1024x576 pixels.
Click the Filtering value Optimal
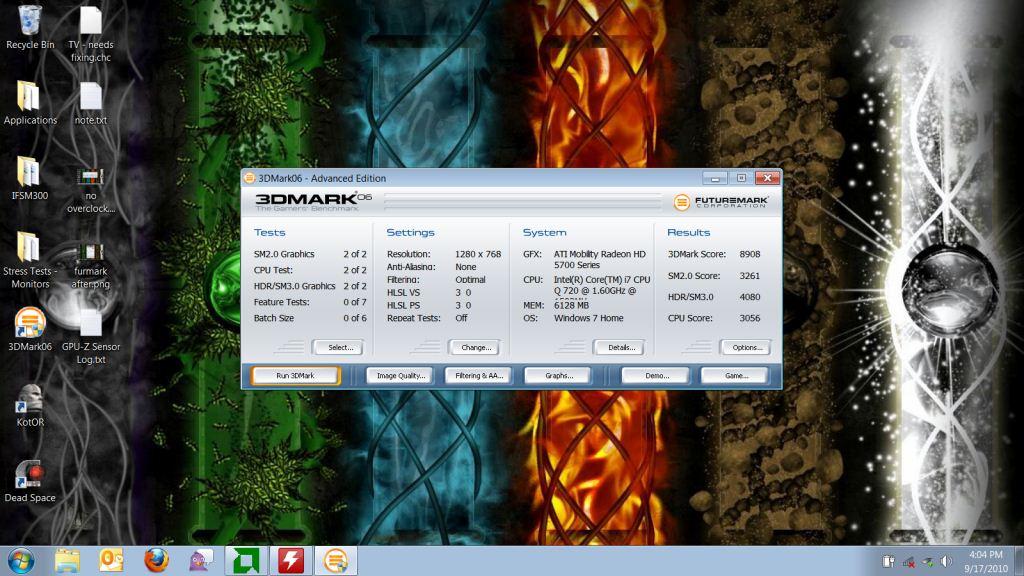(470, 280)
